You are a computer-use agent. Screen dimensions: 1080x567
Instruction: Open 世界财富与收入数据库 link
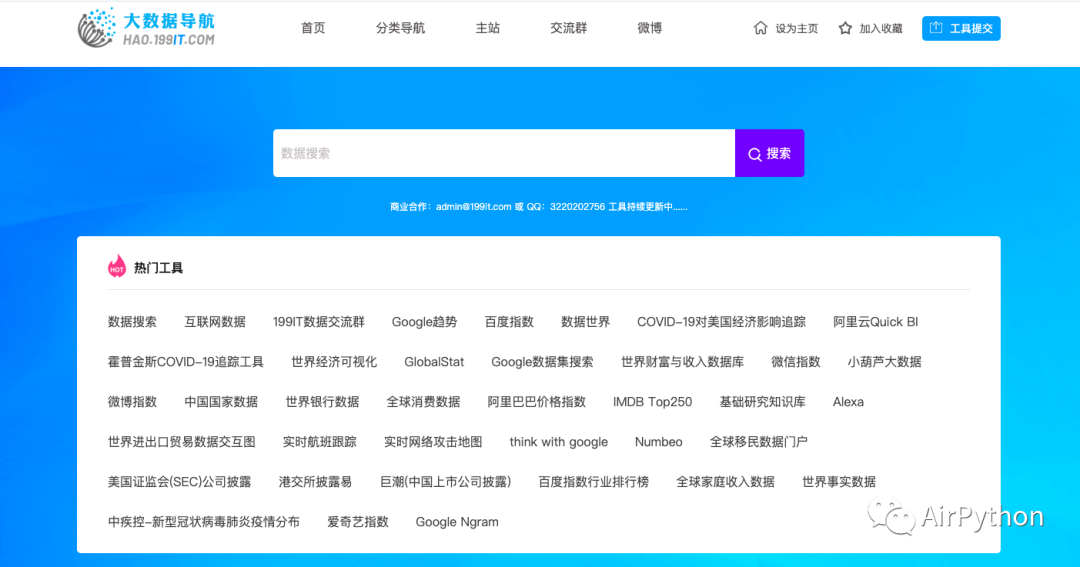[x=683, y=362]
